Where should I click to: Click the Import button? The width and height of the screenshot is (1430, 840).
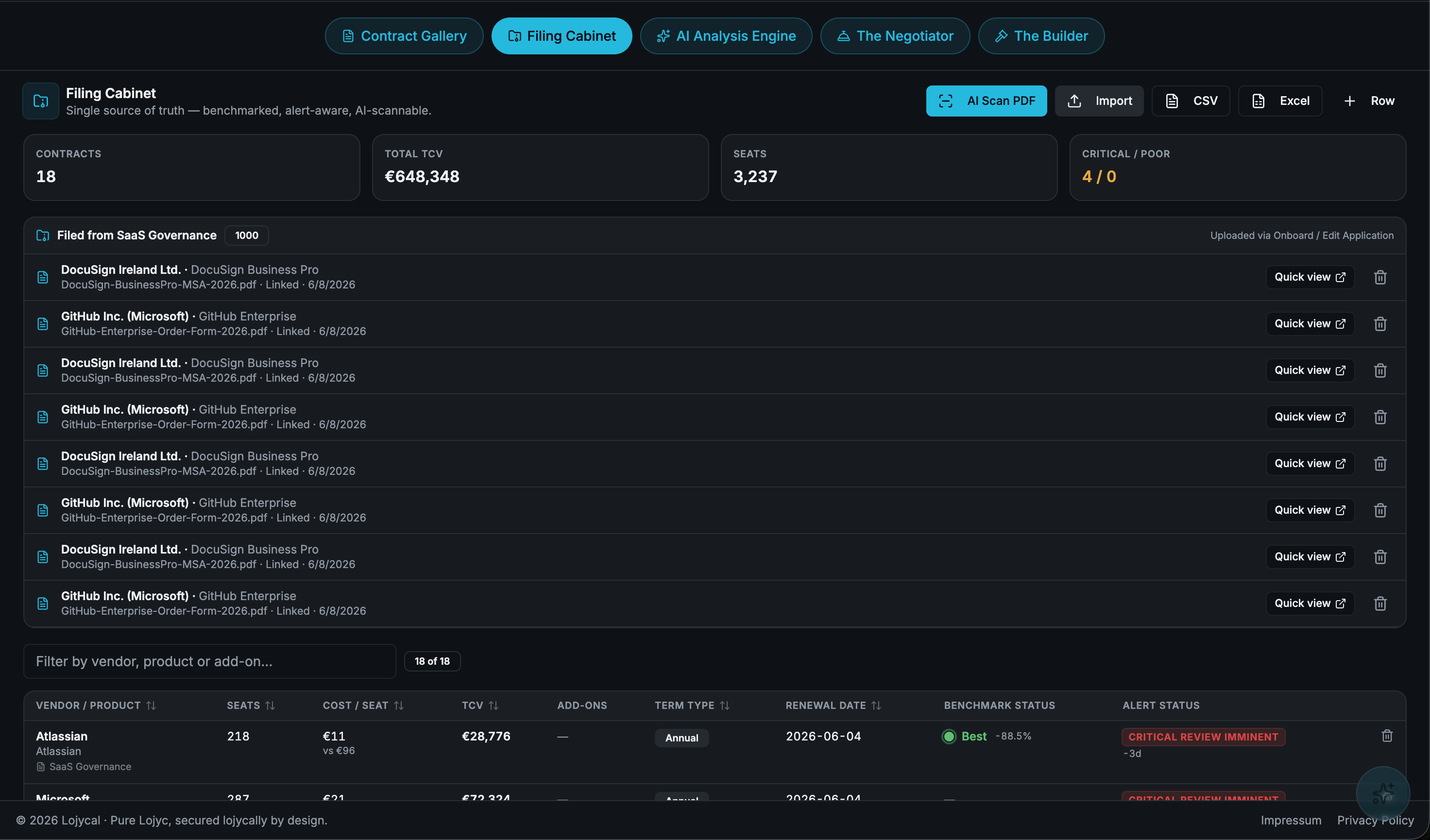coord(1099,101)
